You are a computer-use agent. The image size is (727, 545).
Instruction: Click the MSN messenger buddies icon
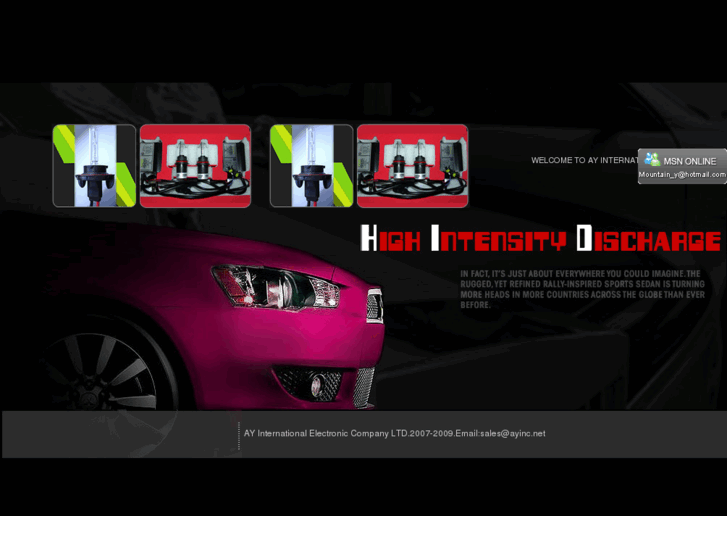tap(652, 159)
